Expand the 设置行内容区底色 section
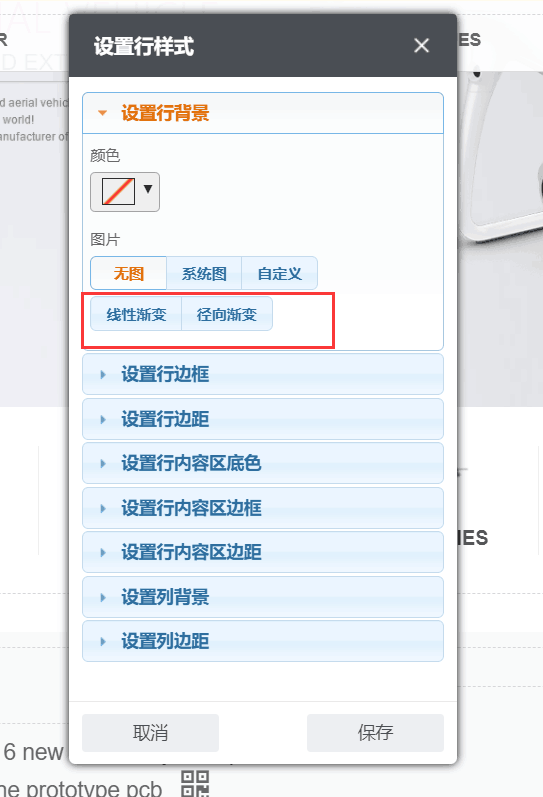Screen dimensions: 543x797 pos(263,463)
